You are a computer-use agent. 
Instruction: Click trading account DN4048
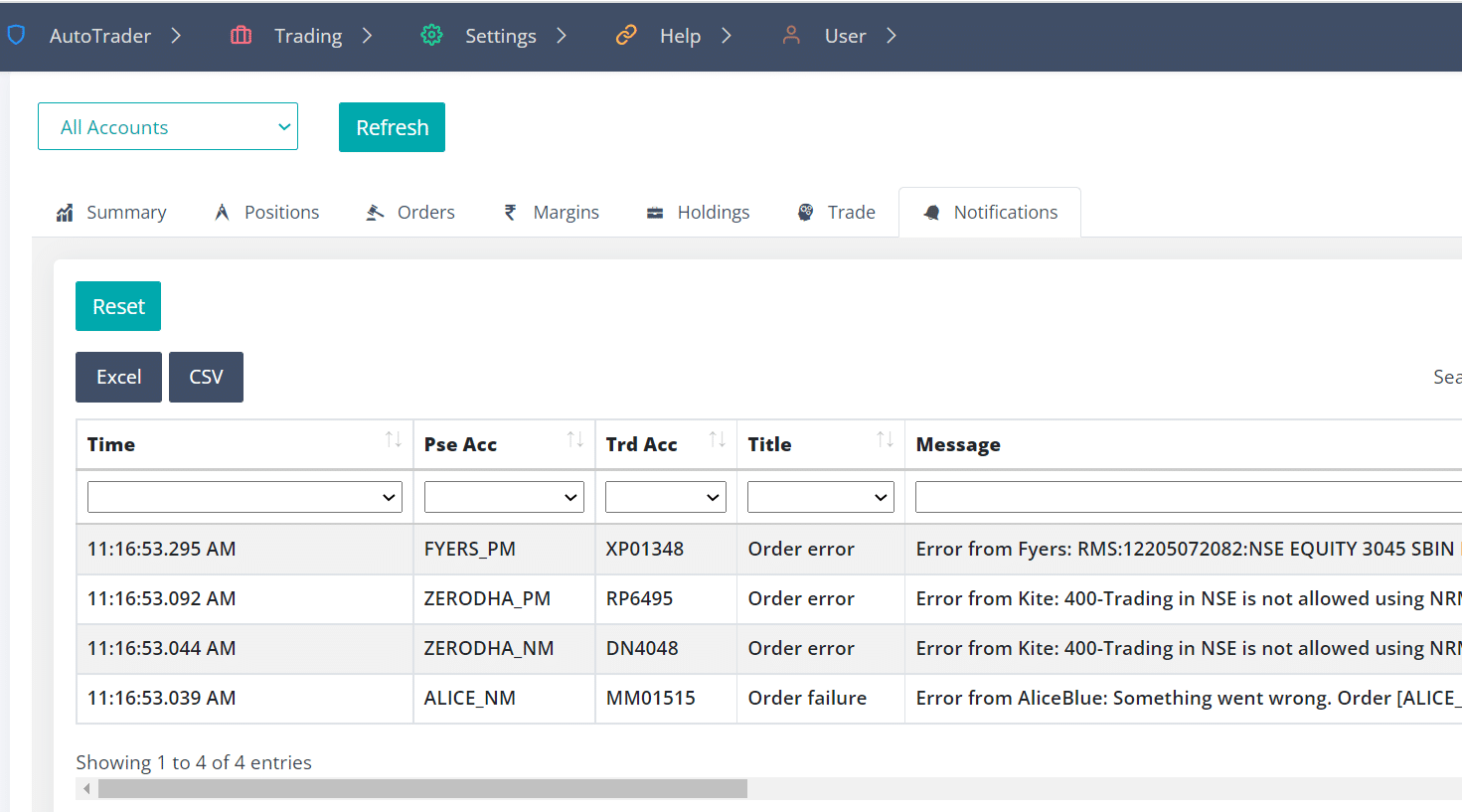click(642, 648)
